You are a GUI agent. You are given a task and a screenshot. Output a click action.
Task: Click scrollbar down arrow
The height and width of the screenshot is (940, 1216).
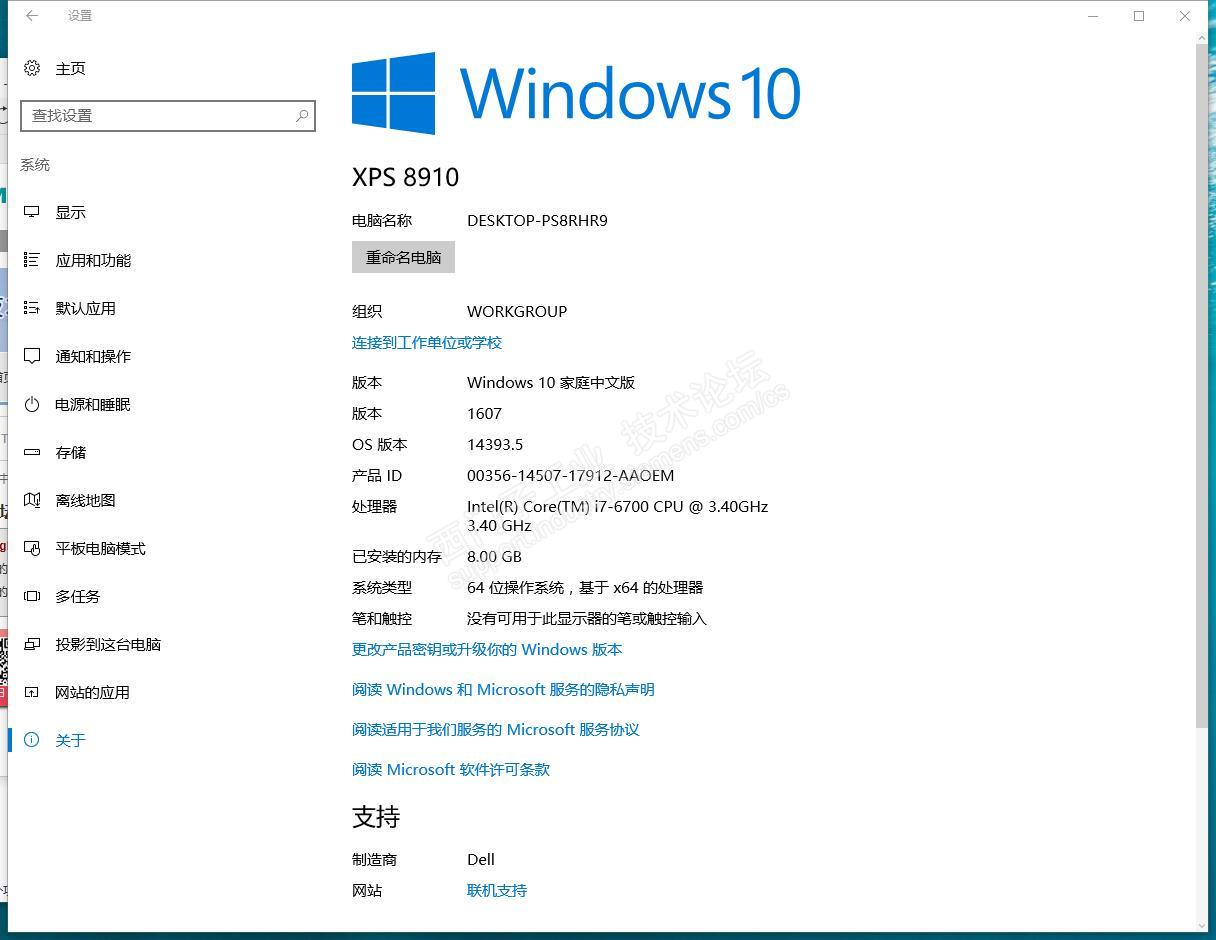point(1201,925)
